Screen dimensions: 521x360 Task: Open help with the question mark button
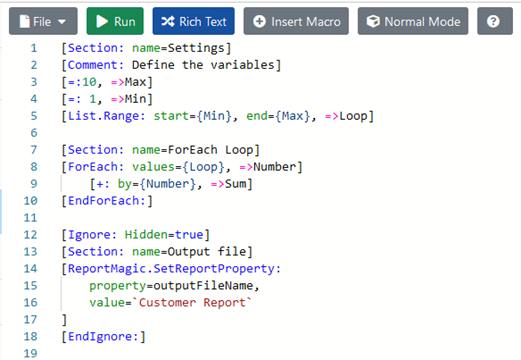point(495,21)
